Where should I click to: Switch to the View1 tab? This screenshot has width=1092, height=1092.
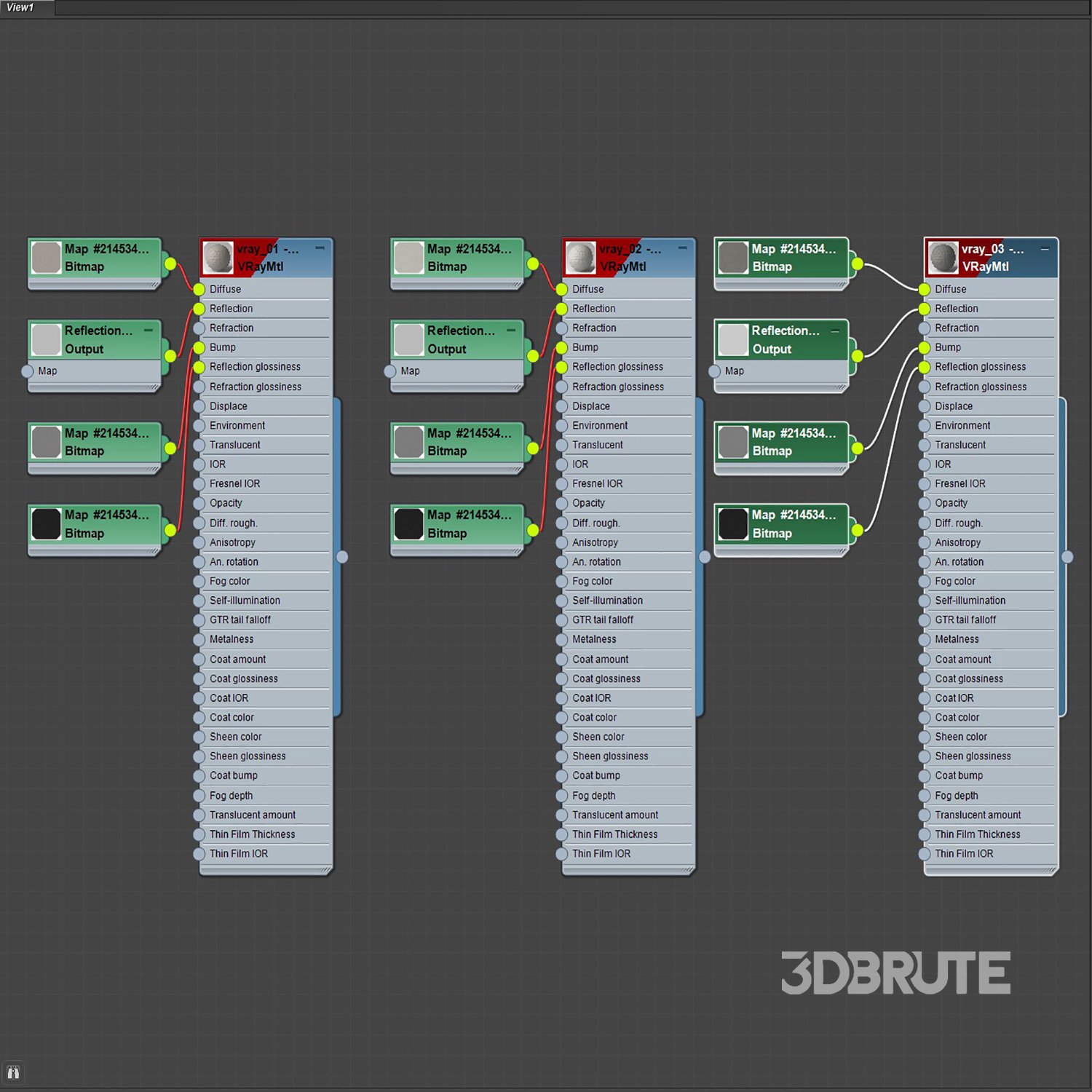pos(20,7)
